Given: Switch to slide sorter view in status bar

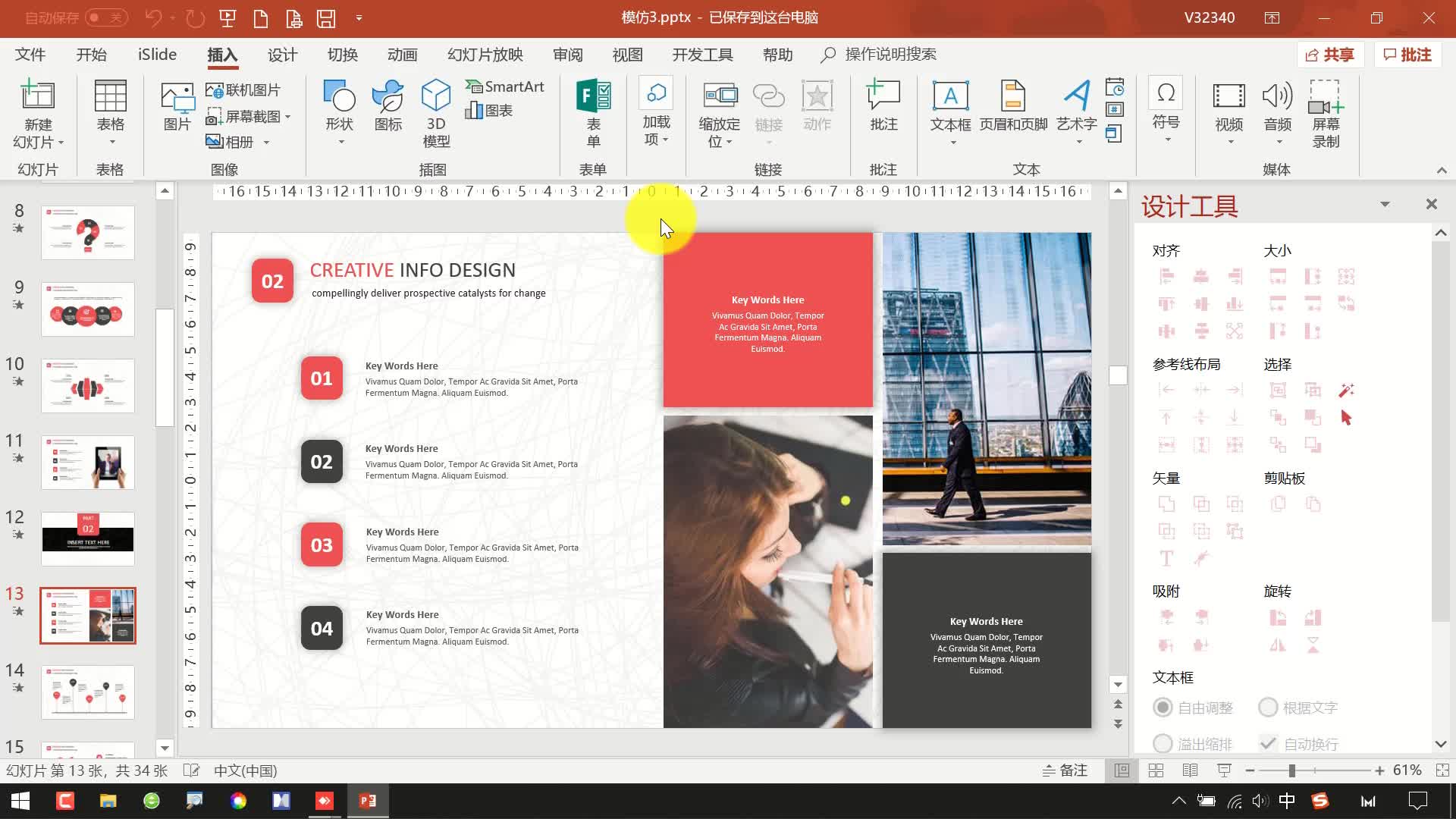Looking at the screenshot, I should (1156, 770).
